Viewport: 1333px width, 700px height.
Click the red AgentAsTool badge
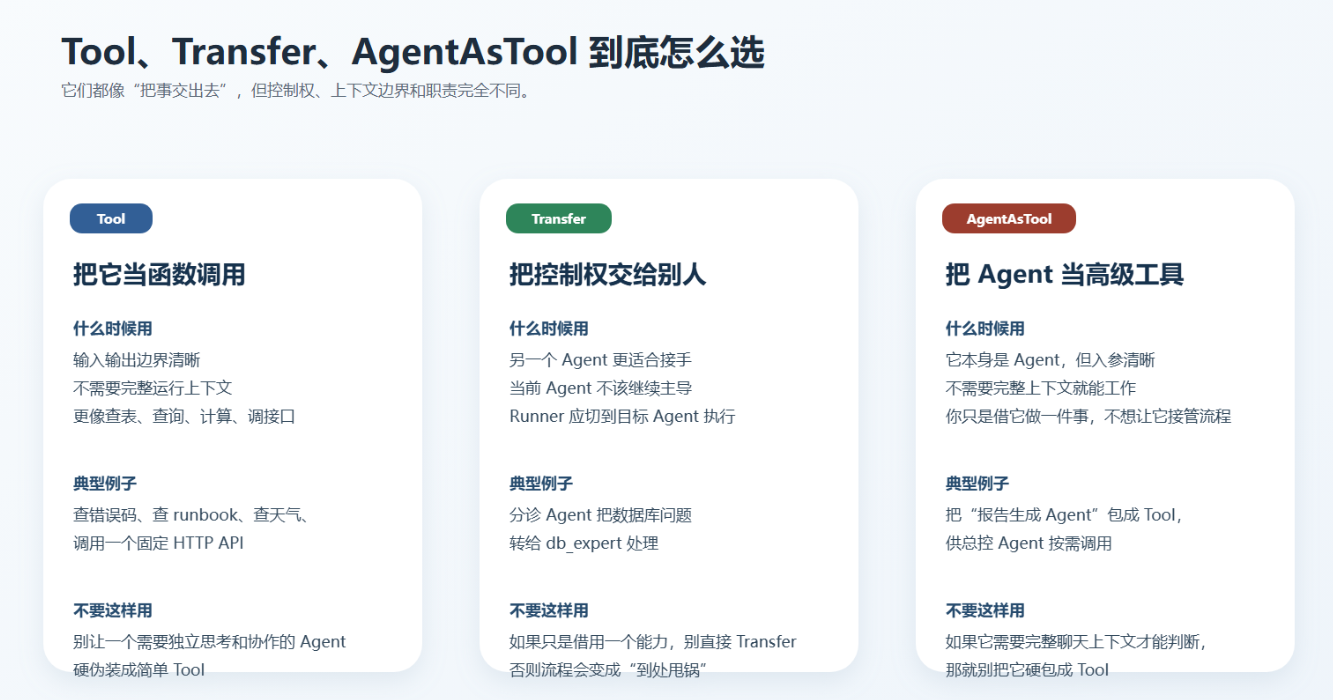[1009, 219]
